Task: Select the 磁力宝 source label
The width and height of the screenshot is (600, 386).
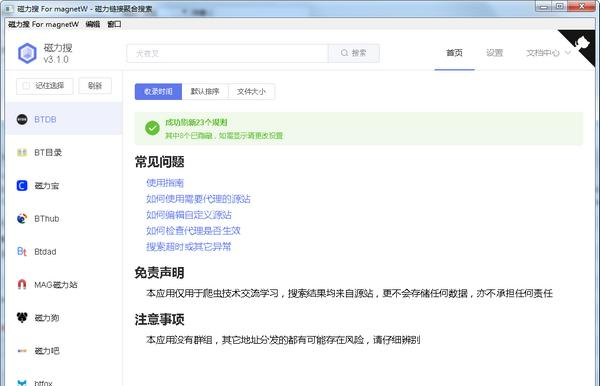Action: [47, 186]
